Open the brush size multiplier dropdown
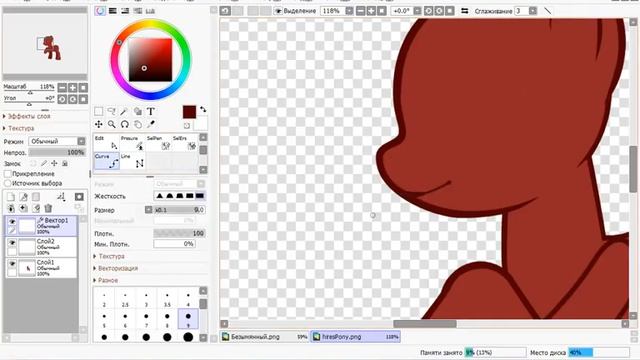Viewport: 640px width, 360px height. coord(149,210)
